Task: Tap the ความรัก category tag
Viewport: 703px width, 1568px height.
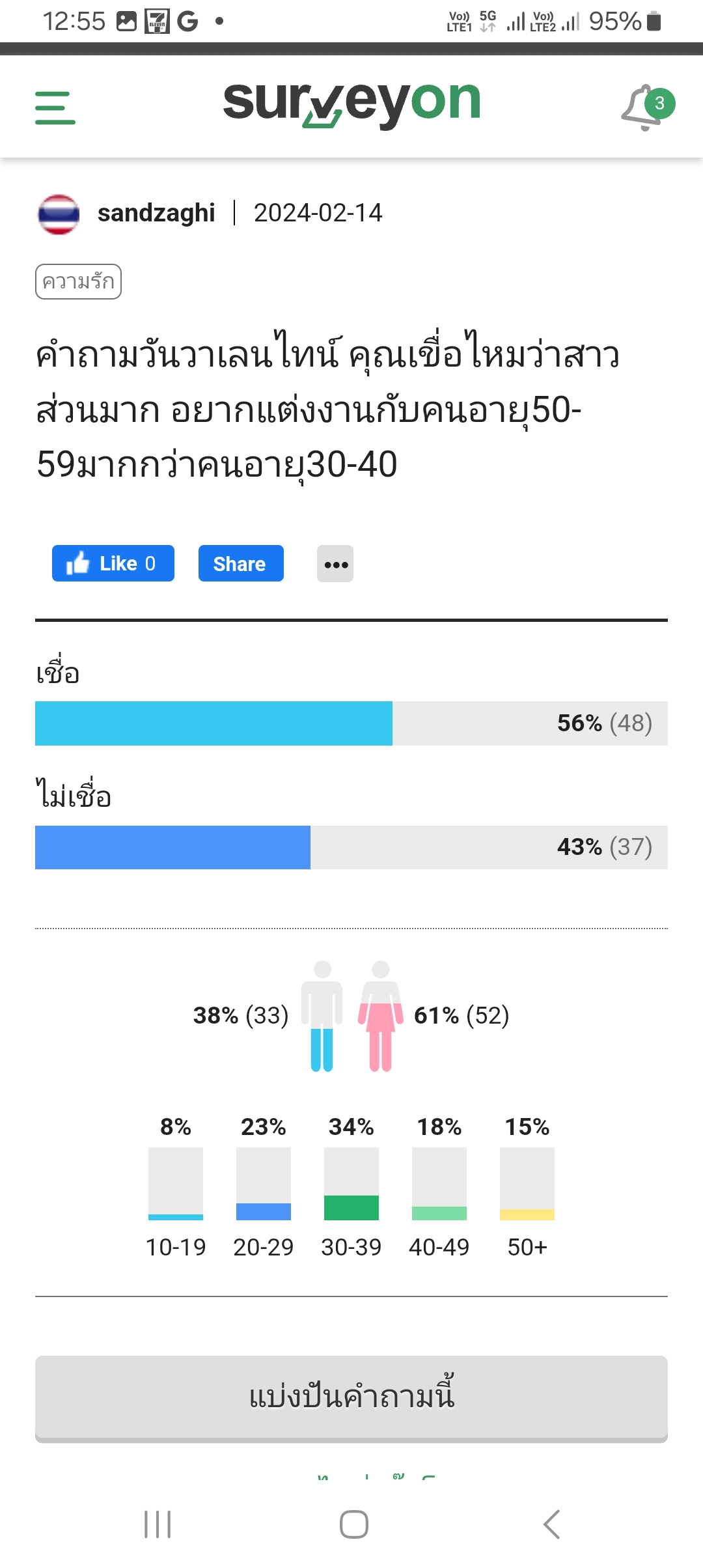Action: tap(78, 281)
